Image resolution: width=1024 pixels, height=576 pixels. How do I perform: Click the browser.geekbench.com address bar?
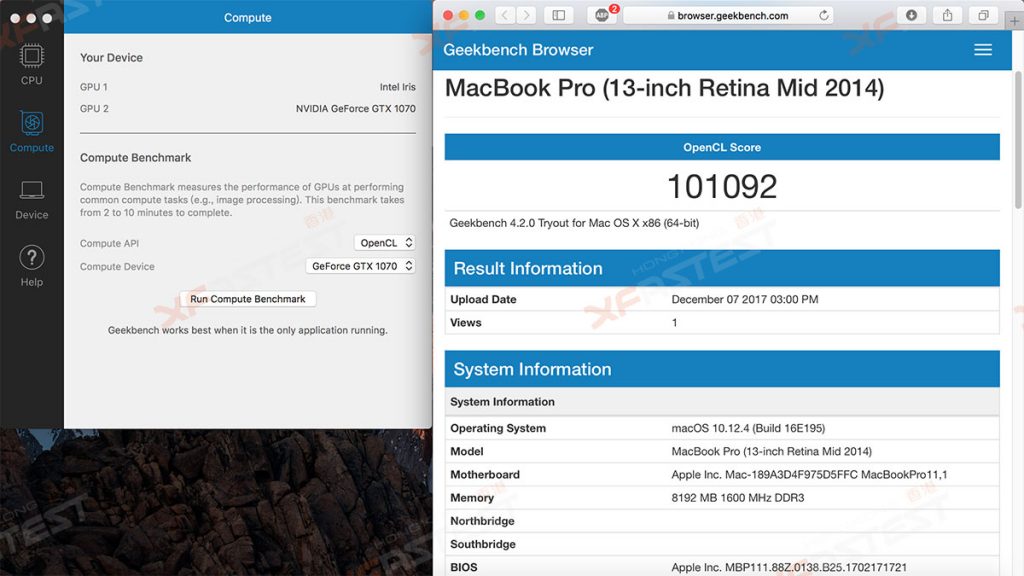pyautogui.click(x=728, y=15)
